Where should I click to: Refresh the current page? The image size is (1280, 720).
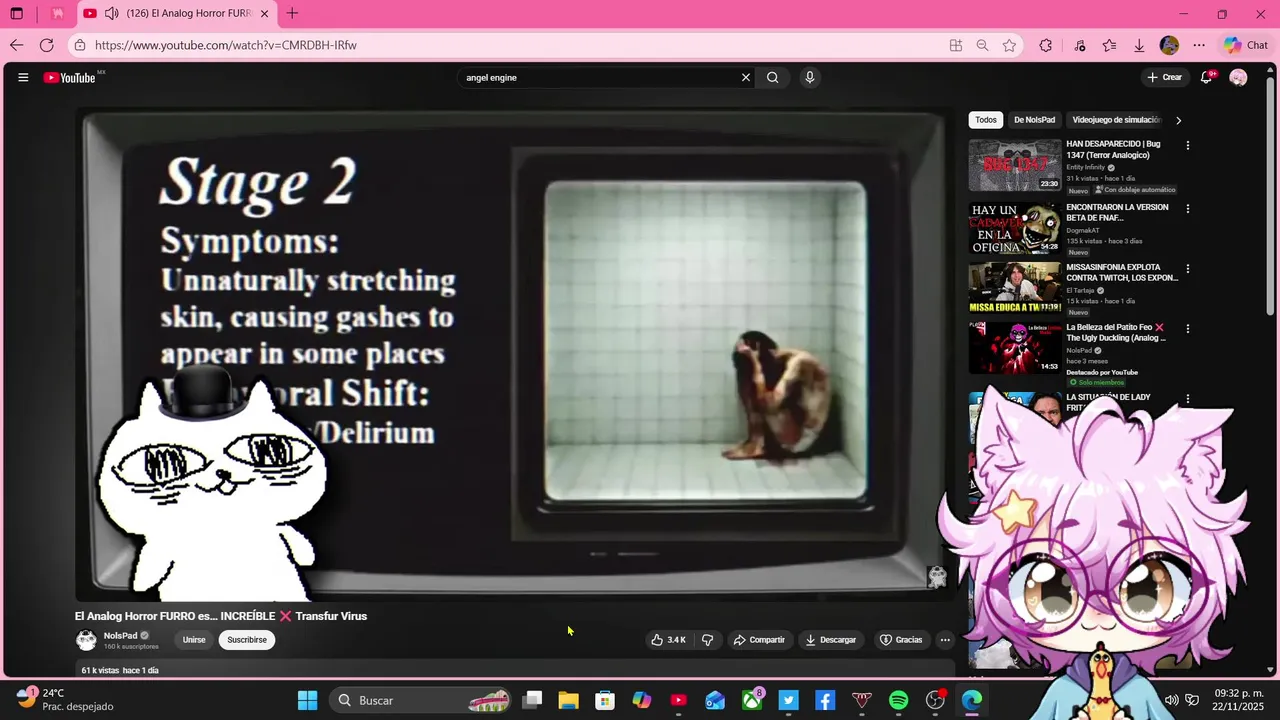pyautogui.click(x=46, y=45)
